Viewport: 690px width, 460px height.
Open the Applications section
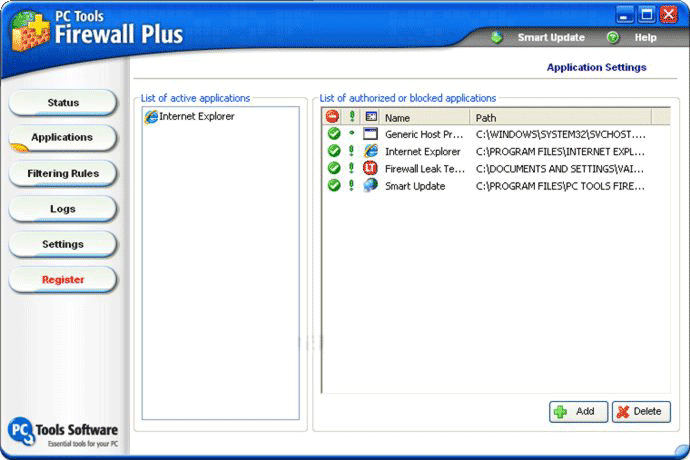(63, 138)
